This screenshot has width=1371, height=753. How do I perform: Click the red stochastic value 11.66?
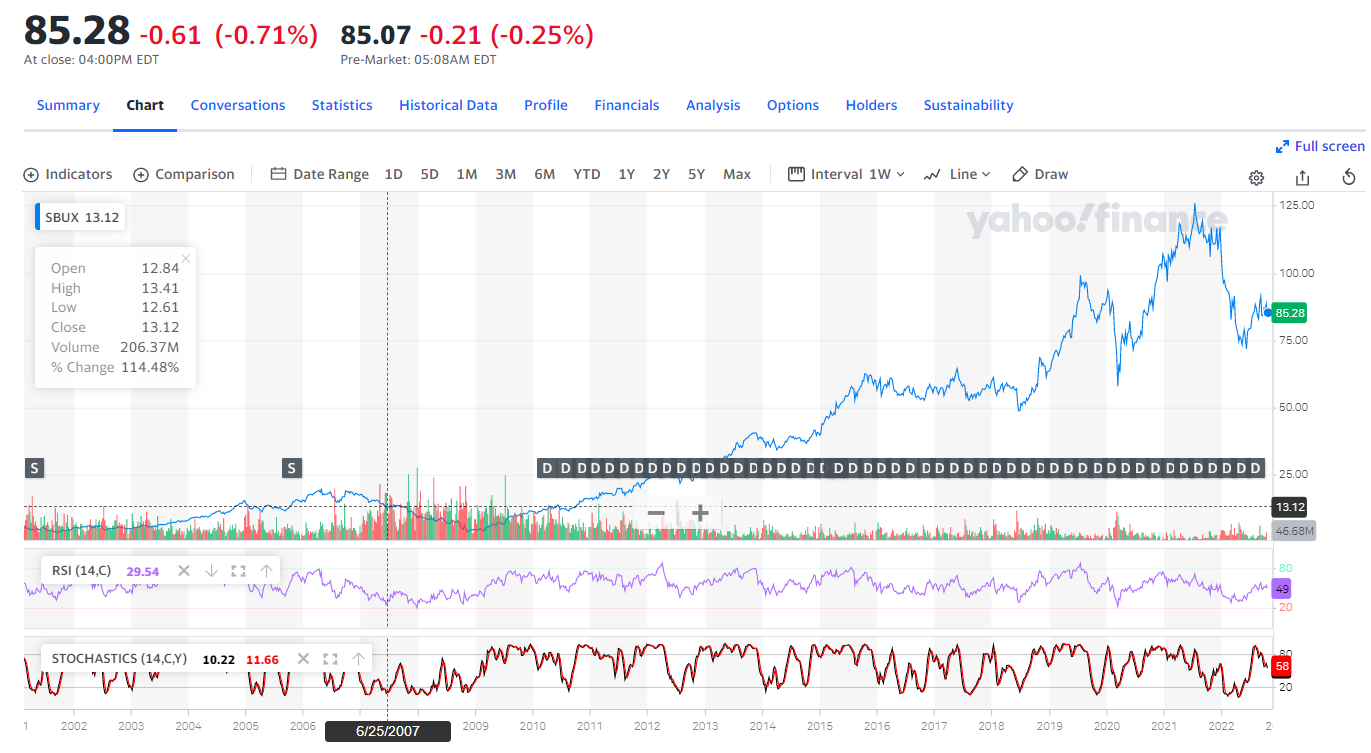coord(262,659)
